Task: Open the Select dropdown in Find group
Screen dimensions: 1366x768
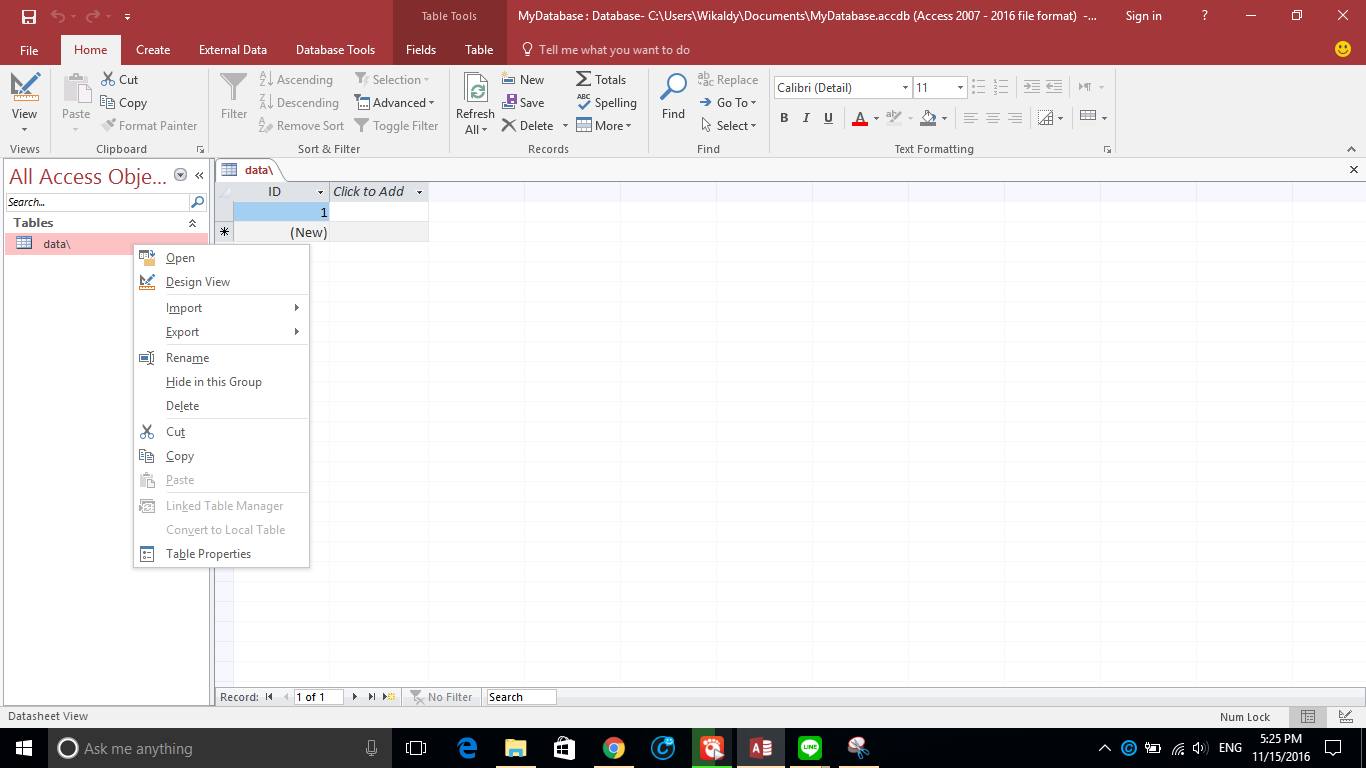Action: (x=728, y=126)
